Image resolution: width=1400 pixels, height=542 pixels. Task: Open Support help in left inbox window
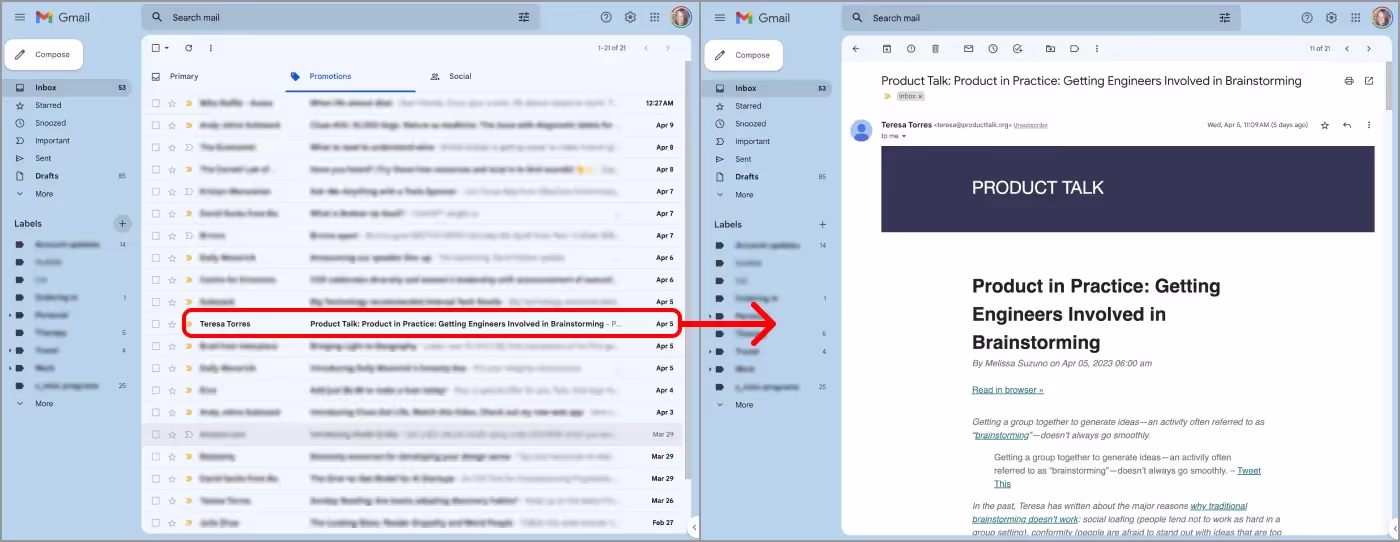click(x=606, y=17)
